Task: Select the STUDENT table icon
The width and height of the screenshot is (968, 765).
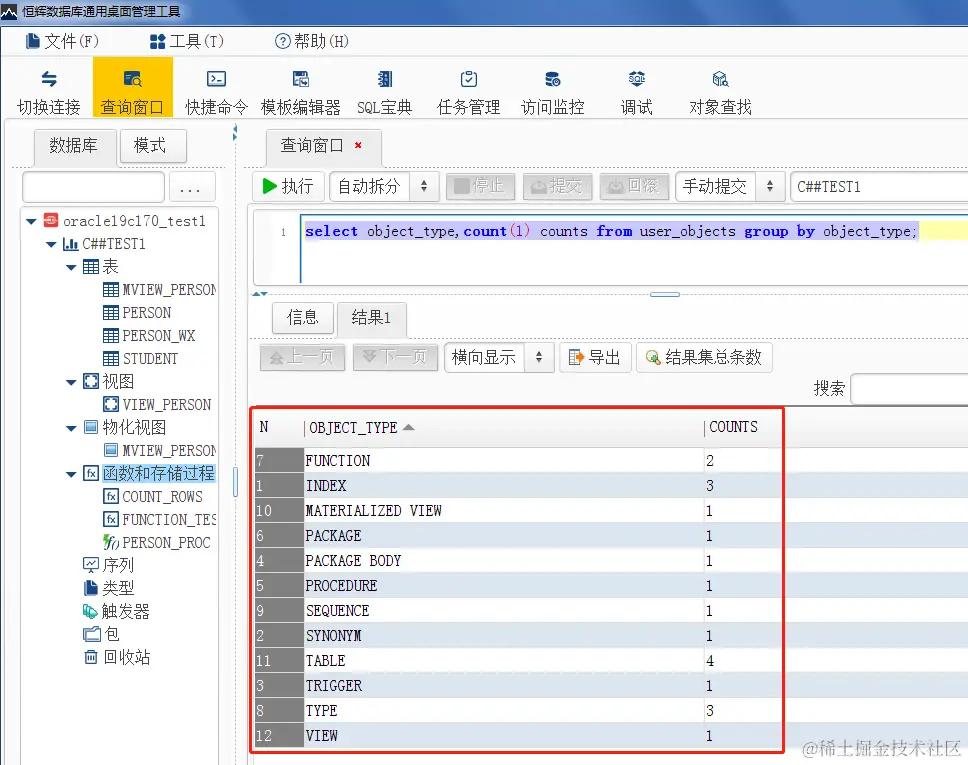Action: coord(111,359)
